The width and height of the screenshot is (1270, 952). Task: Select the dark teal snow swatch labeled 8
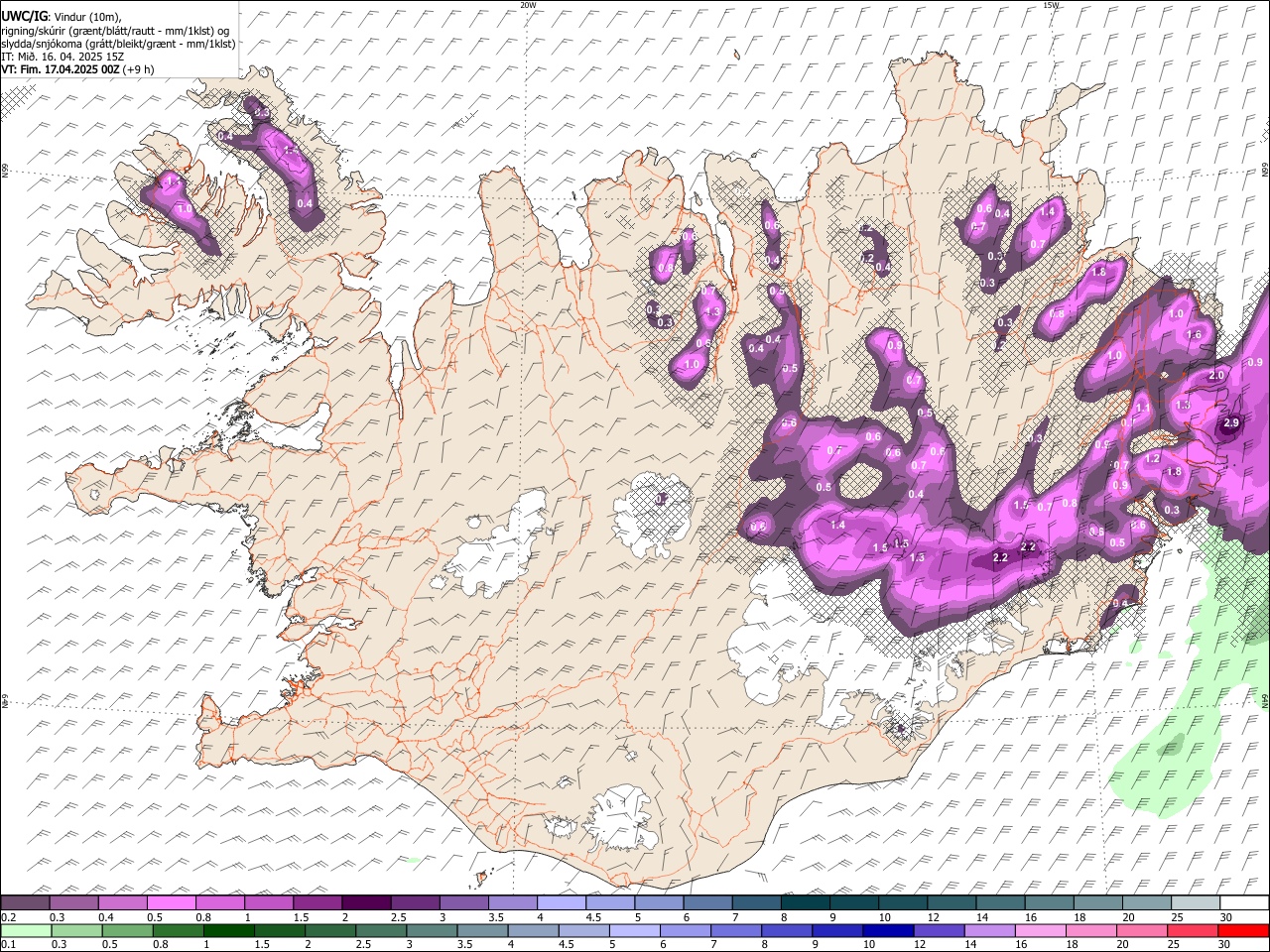(x=806, y=902)
